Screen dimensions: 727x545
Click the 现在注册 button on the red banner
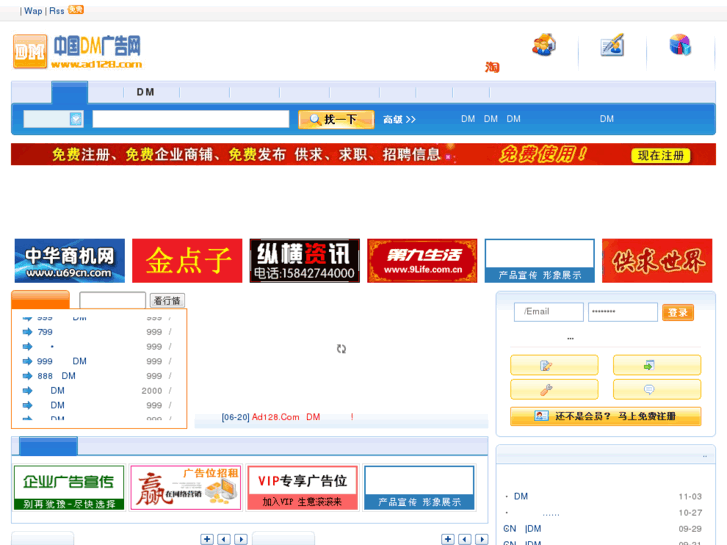coord(661,155)
